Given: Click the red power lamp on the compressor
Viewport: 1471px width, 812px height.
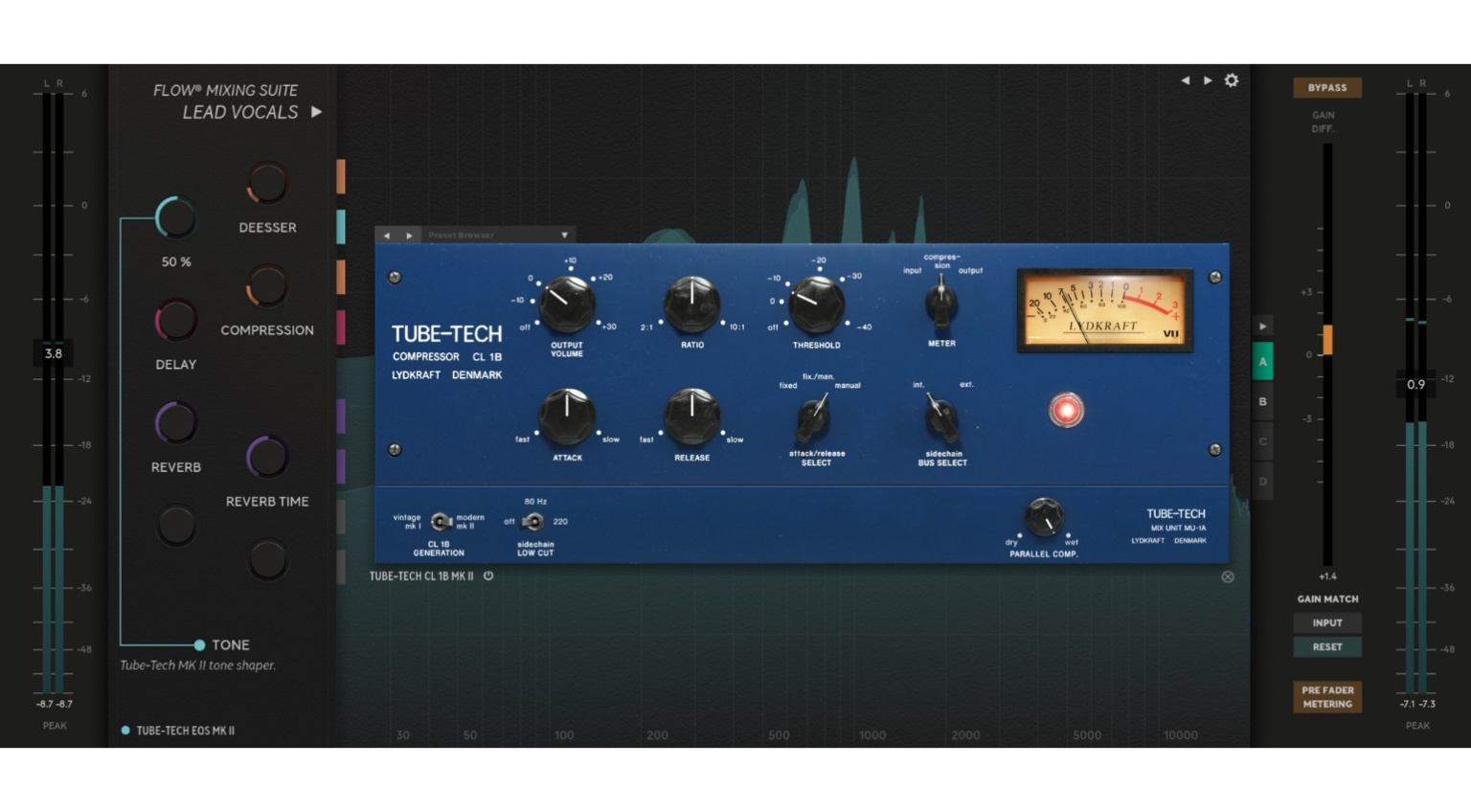Looking at the screenshot, I should click(x=1066, y=409).
